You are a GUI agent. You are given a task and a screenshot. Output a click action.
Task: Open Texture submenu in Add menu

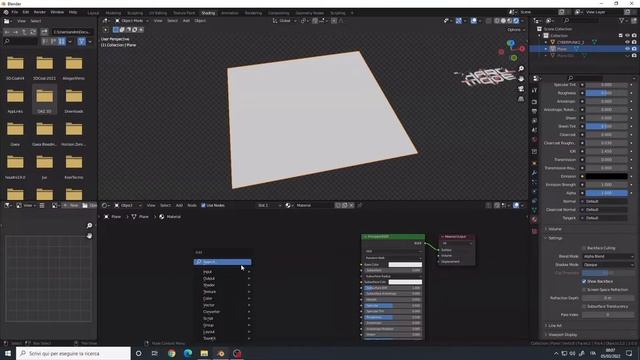(x=222, y=291)
